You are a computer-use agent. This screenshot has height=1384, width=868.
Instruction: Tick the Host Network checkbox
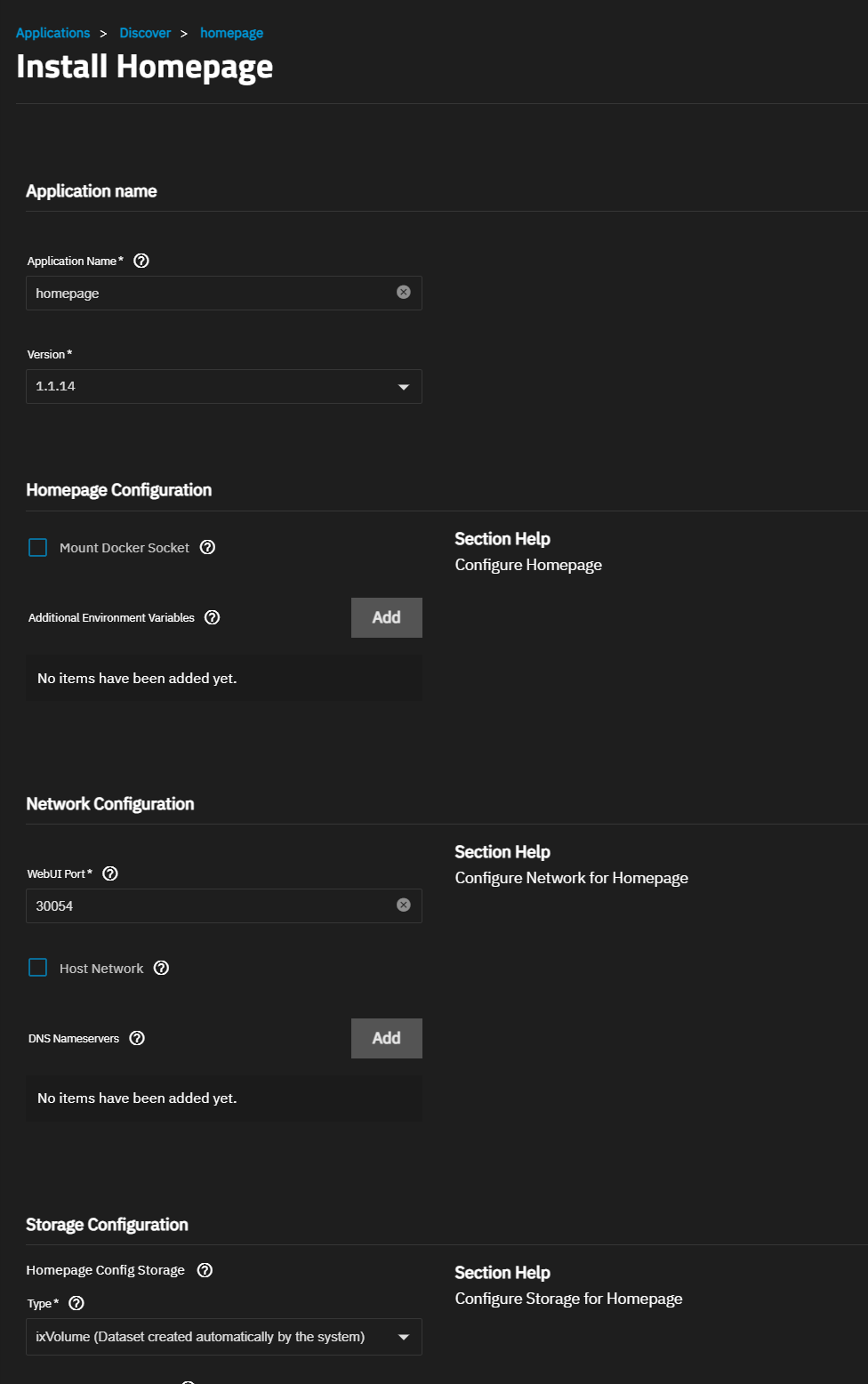click(38, 967)
